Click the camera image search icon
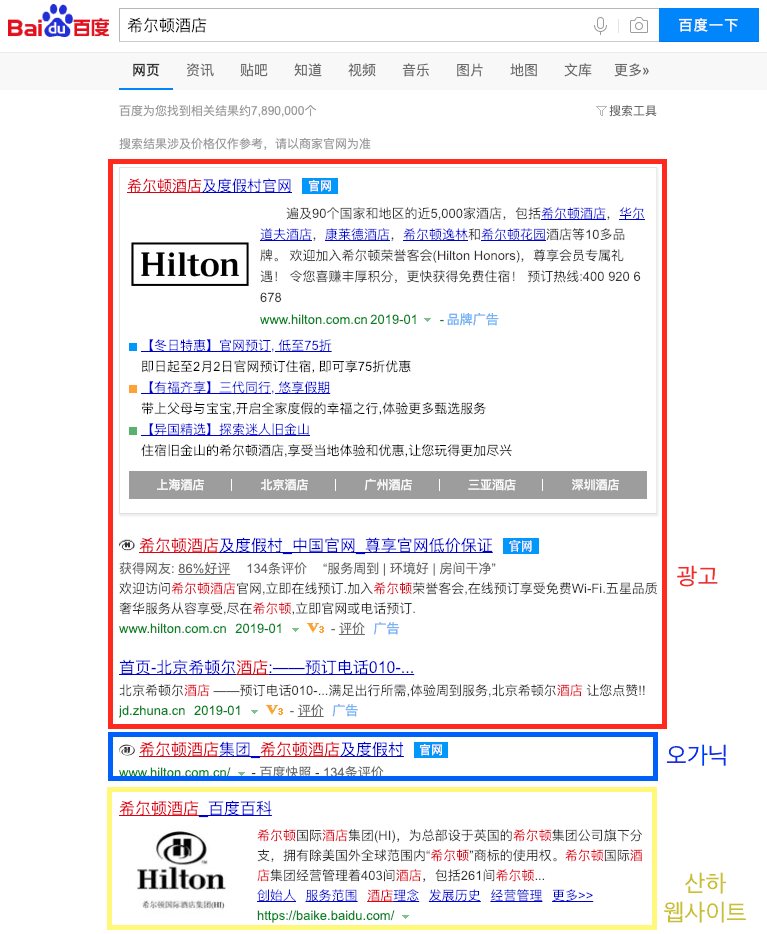This screenshot has width=767, height=934. coord(638,26)
